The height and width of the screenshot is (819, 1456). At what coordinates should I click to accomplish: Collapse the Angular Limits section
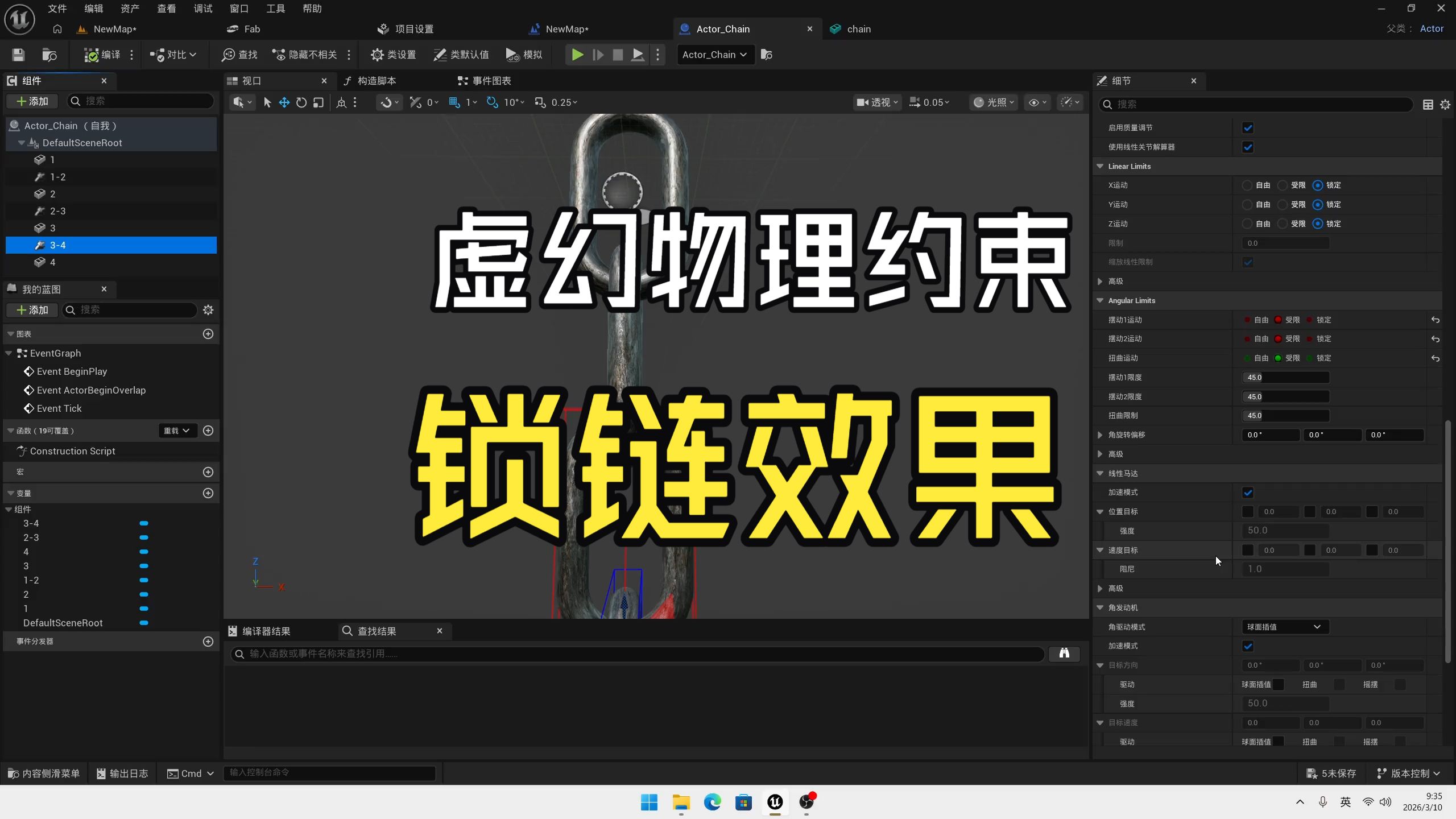[x=1100, y=300]
